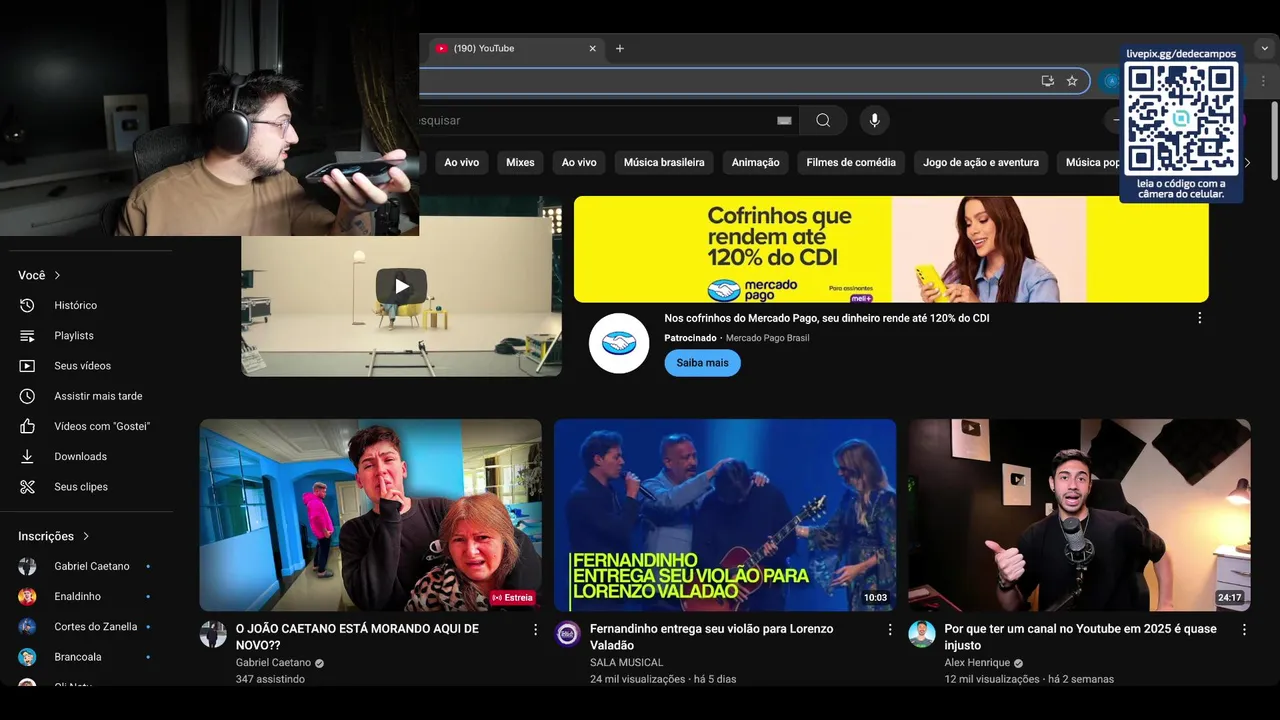Open the browser tab search dropdown
1280x720 pixels.
point(1264,48)
